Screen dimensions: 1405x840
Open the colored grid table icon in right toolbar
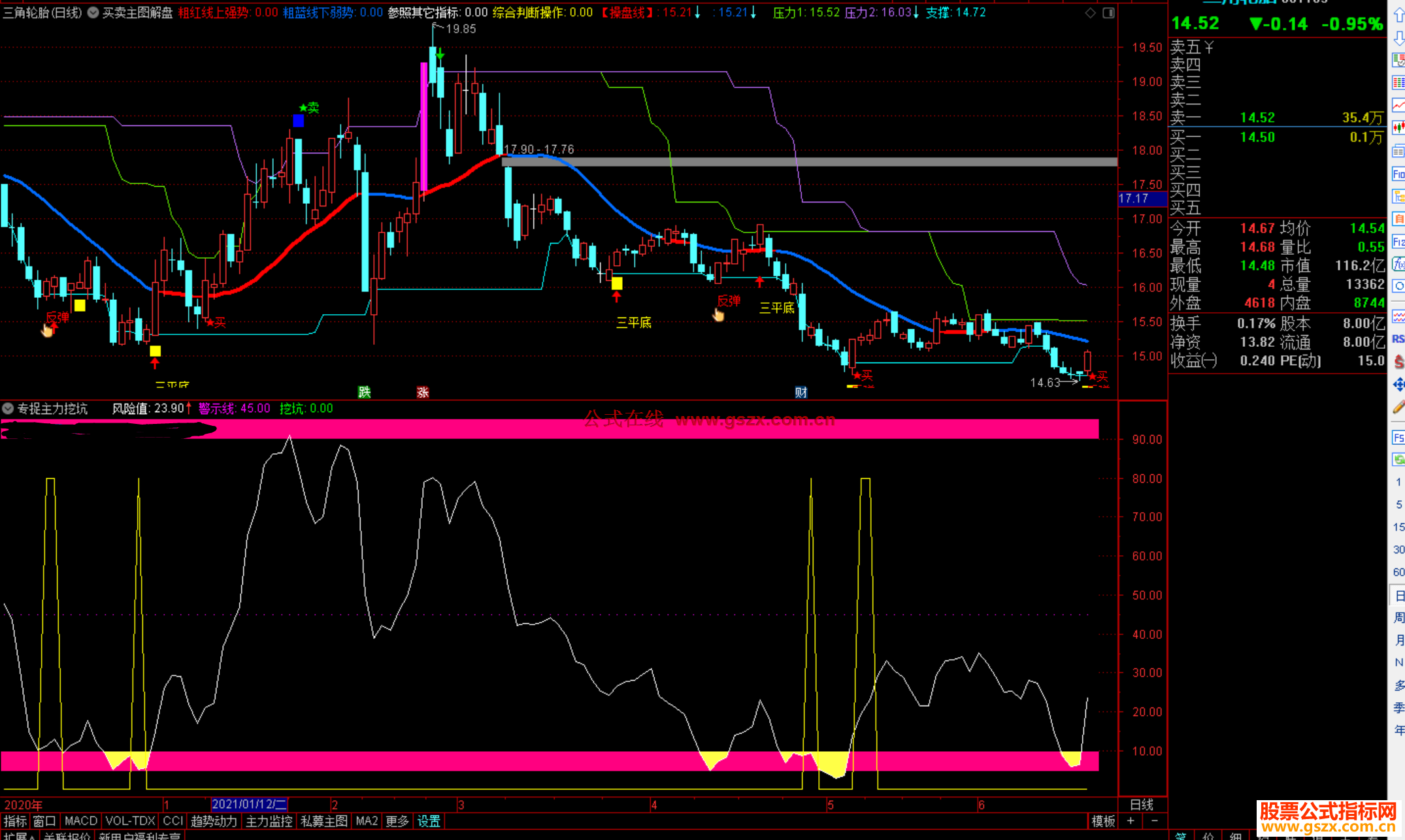tap(1398, 83)
